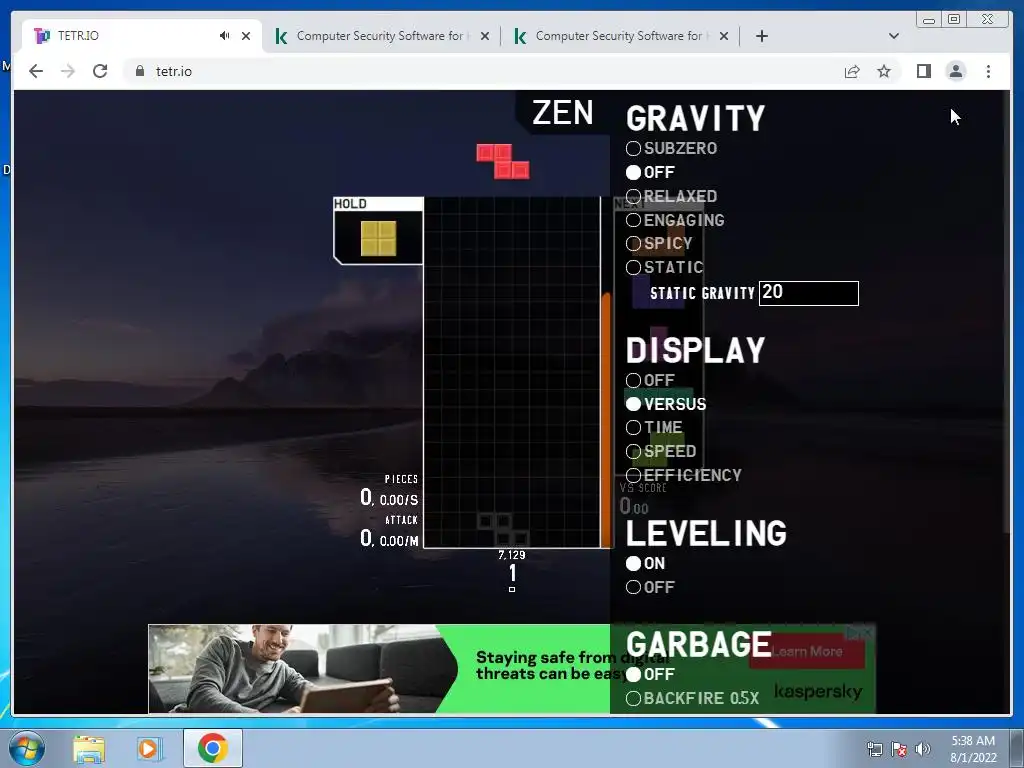Open the network tray icon
1024x768 pixels.
click(x=874, y=749)
